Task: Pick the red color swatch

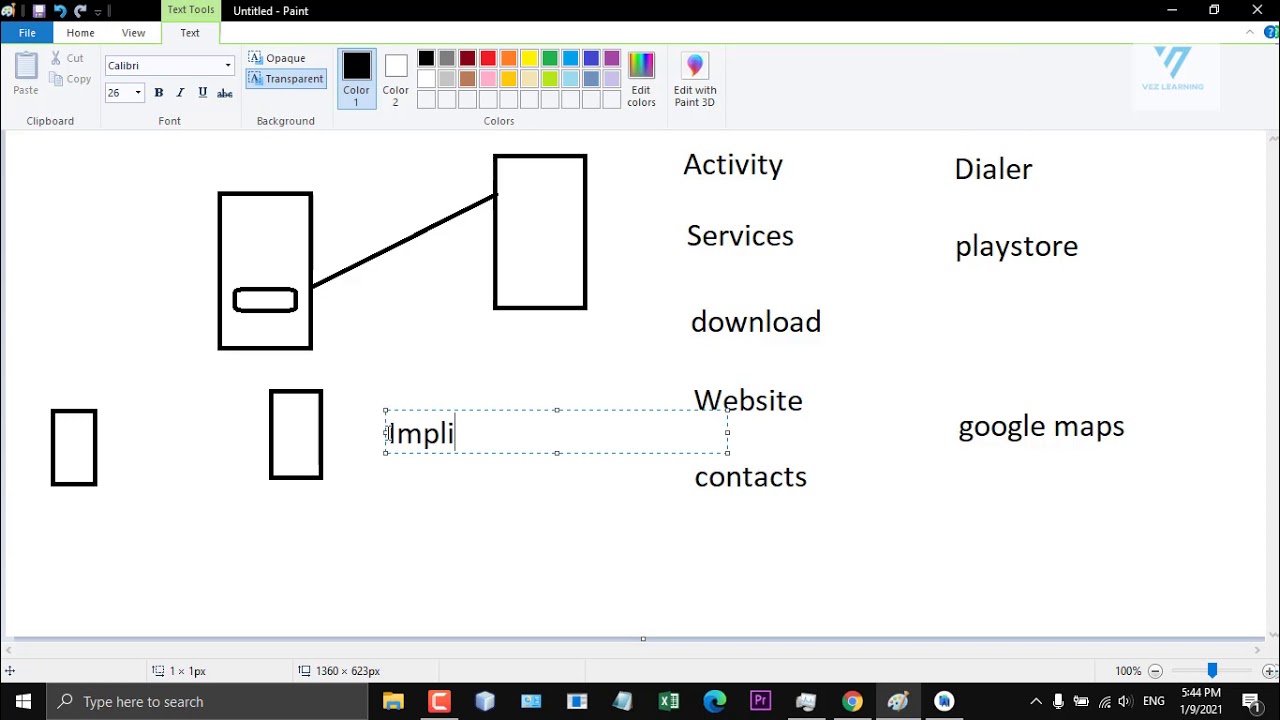Action: pos(488,59)
